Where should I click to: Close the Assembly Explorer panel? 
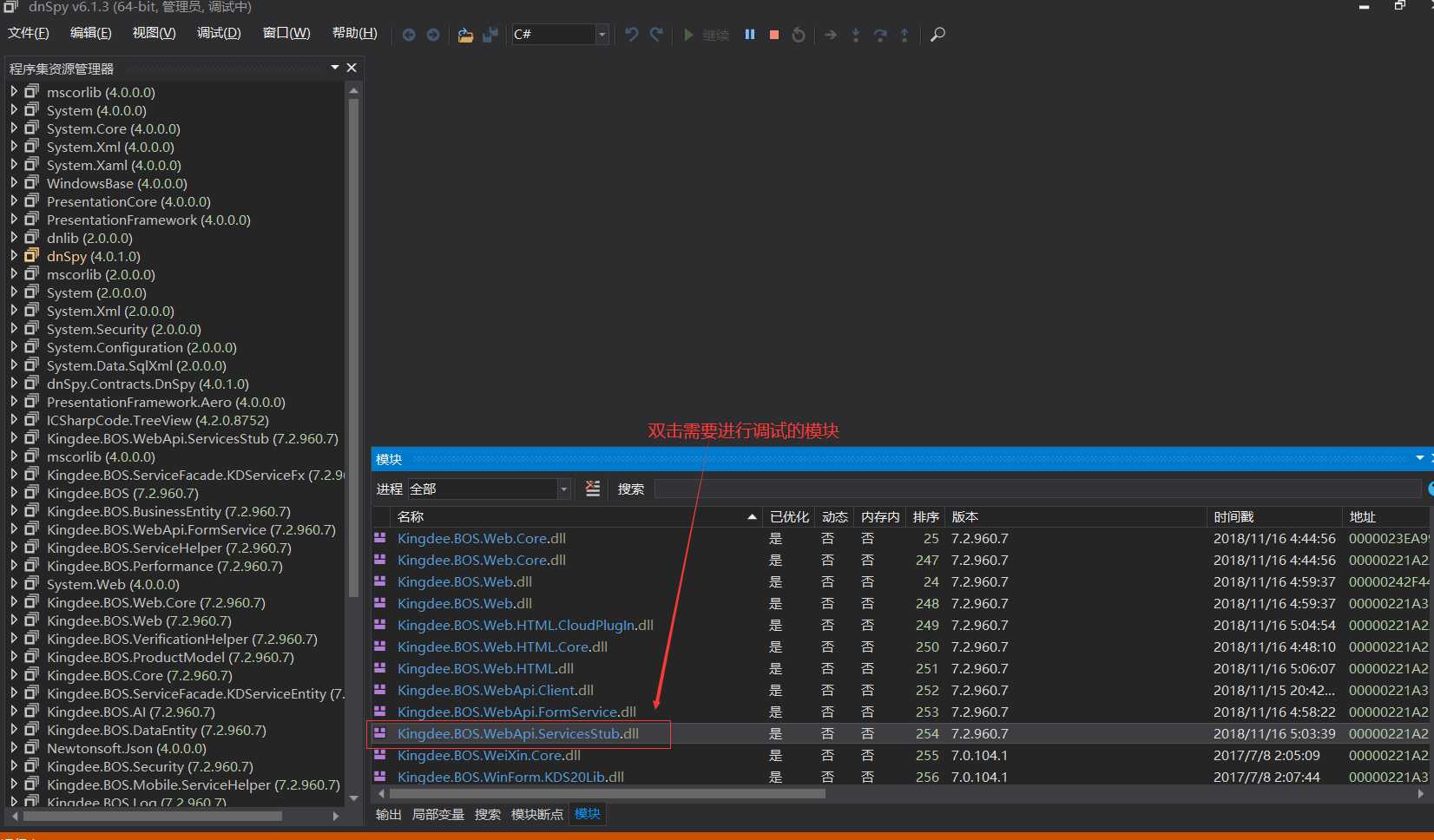click(x=352, y=68)
